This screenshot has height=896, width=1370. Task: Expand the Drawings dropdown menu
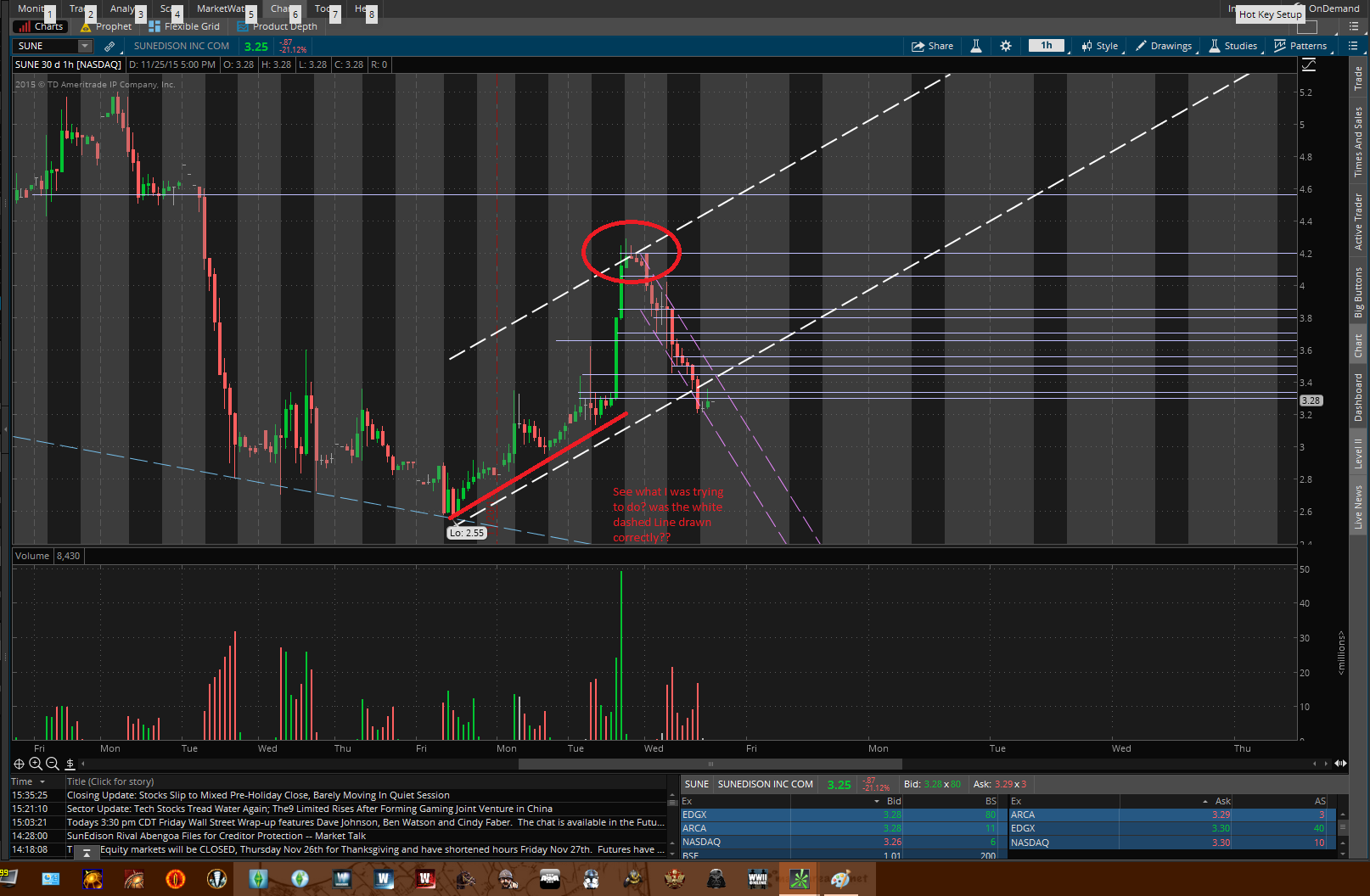(x=1165, y=47)
